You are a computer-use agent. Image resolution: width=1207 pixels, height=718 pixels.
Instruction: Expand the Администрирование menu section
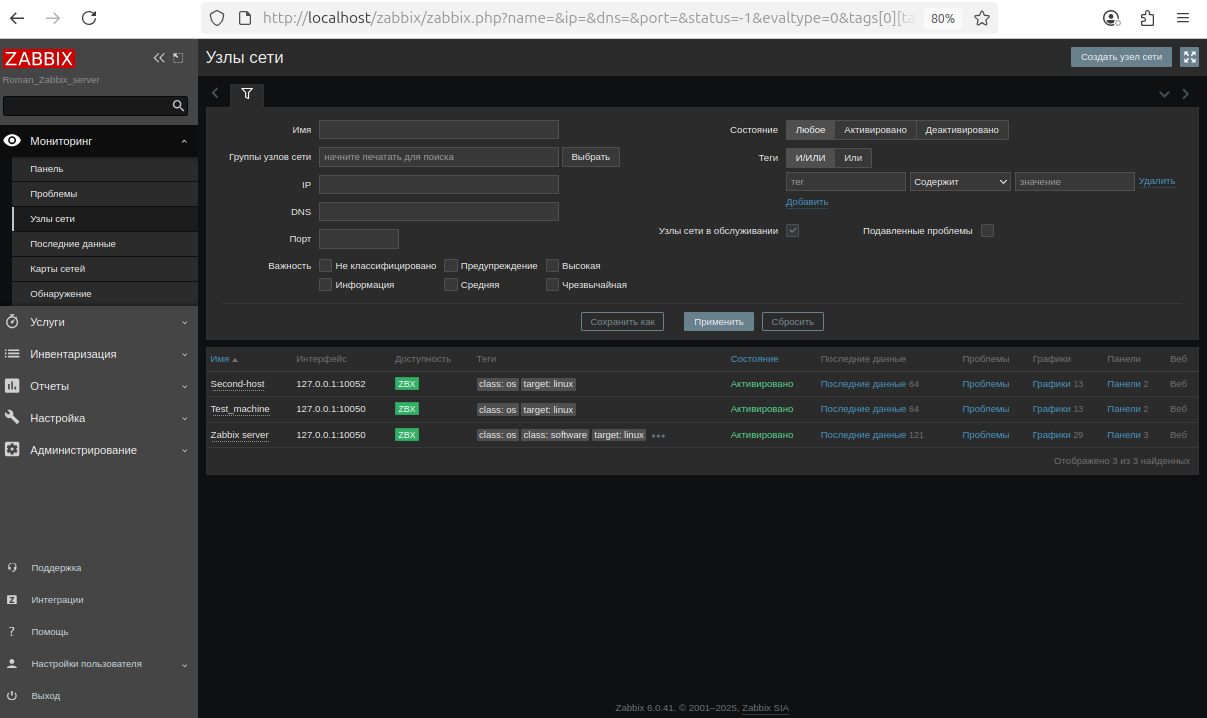pos(184,450)
